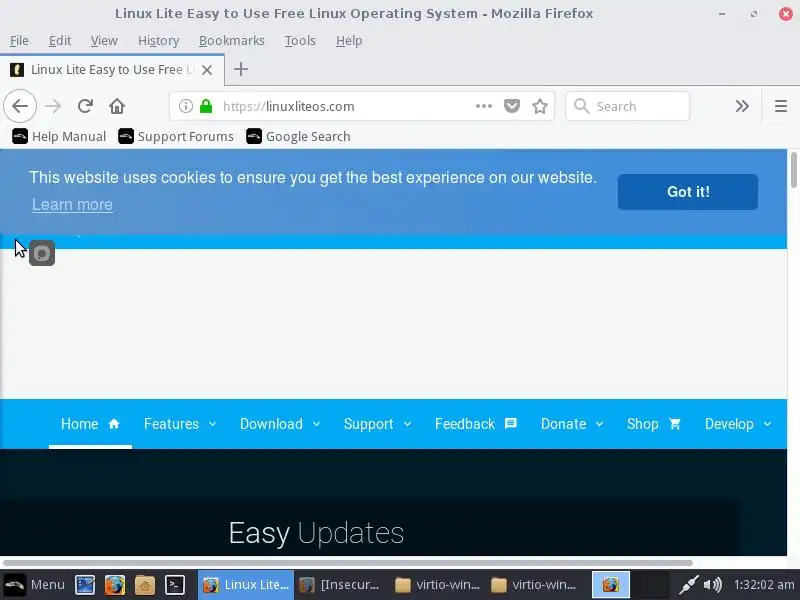Switch to the Linux Lite taskbar window
The height and width of the screenshot is (600, 800).
coord(246,585)
